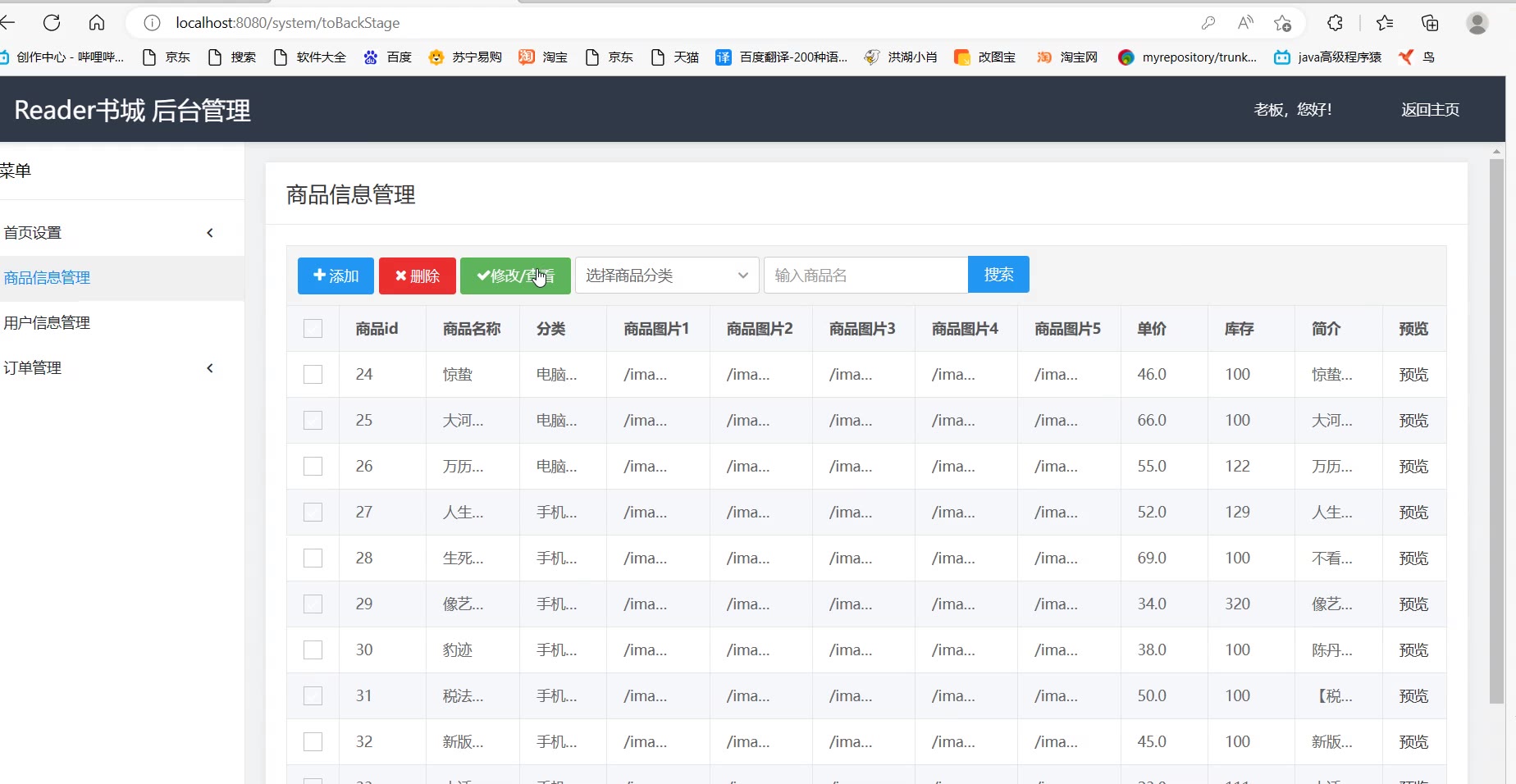Toggle the select-all checkbox in table header
This screenshot has width=1516, height=784.
click(x=313, y=329)
